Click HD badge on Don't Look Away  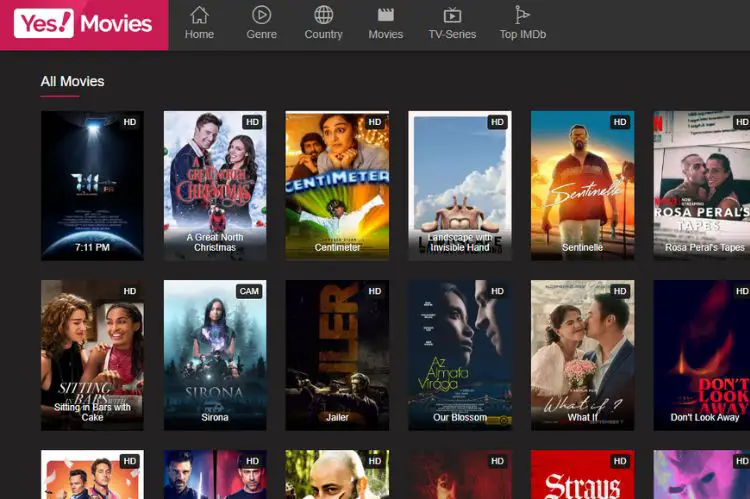[x=741, y=291]
